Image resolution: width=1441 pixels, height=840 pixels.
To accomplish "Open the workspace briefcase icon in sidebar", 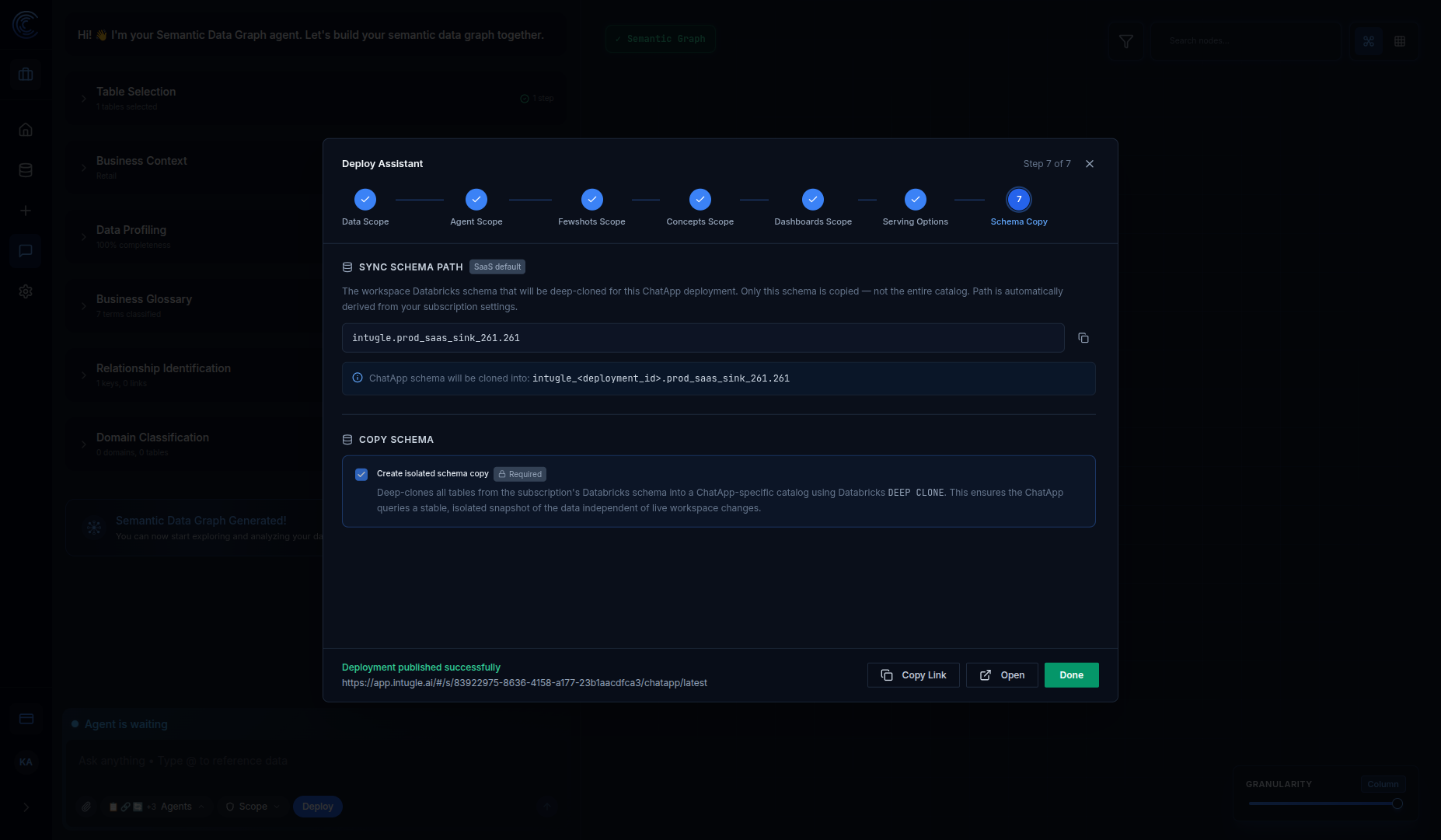I will pos(26,75).
